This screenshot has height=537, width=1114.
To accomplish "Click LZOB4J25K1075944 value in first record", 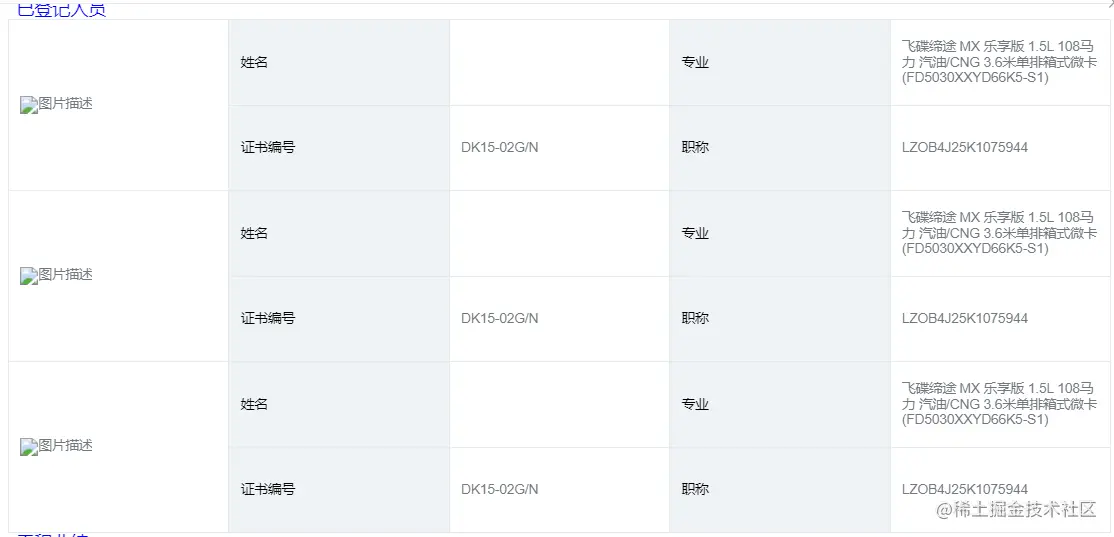I will pyautogui.click(x=964, y=148).
